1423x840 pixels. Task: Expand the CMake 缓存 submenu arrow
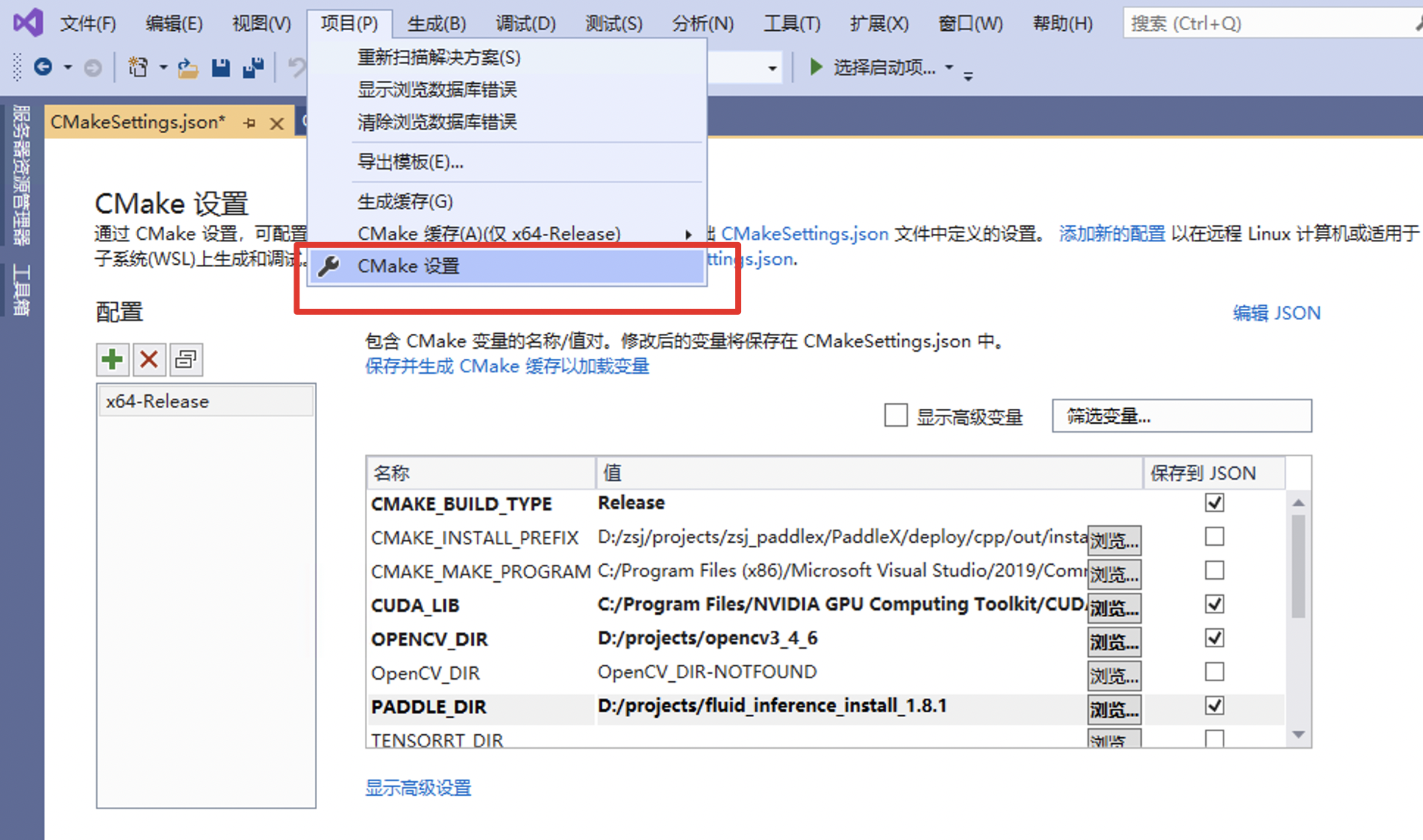688,235
